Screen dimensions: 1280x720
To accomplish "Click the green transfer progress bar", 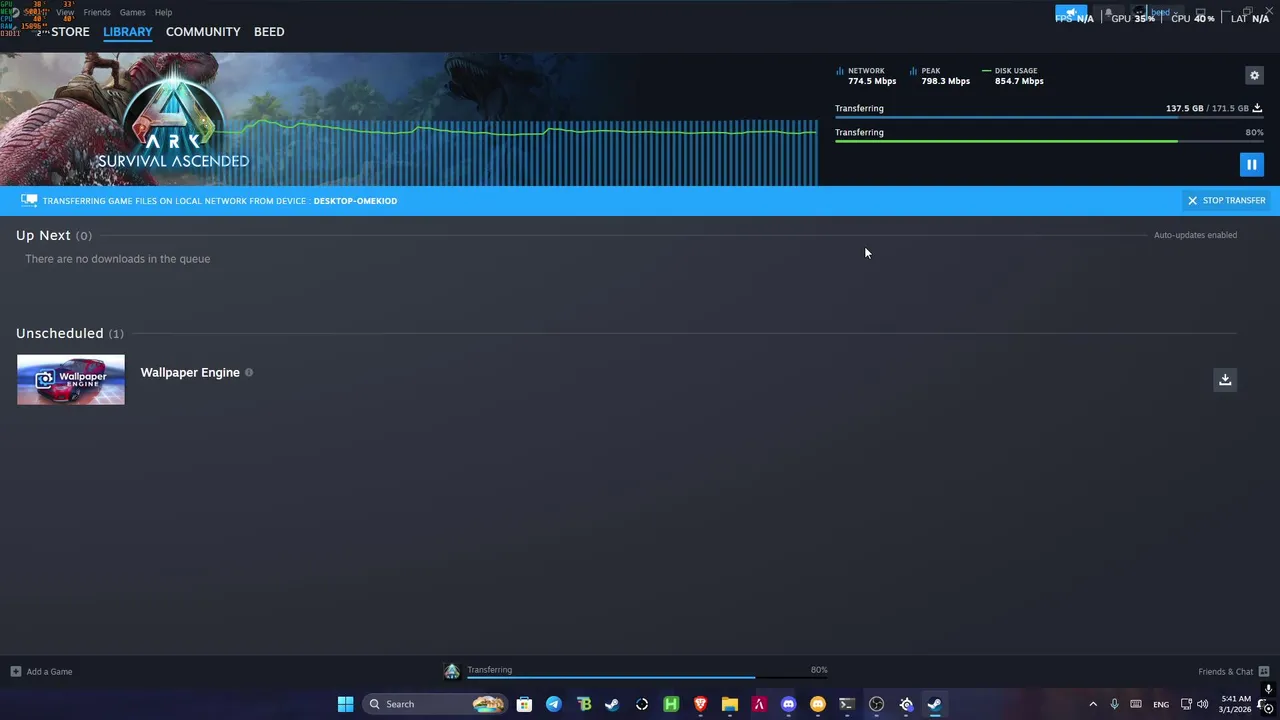I will [x=1049, y=142].
